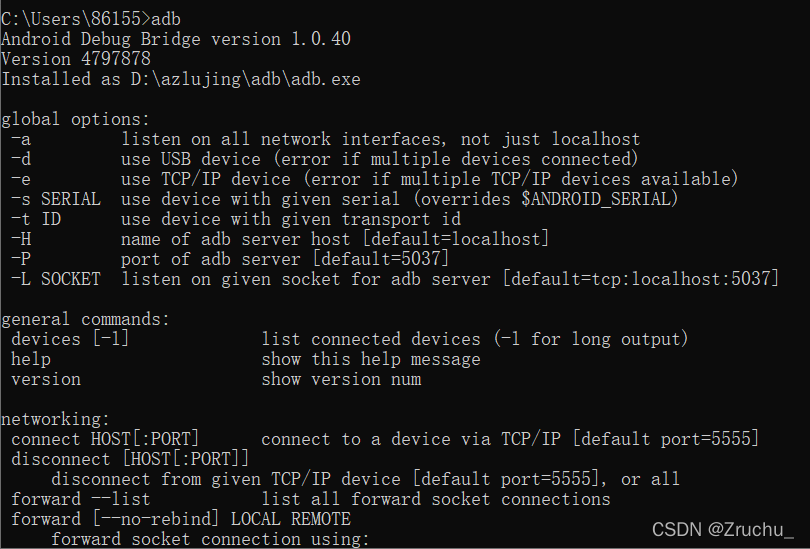Viewport: 810px width, 549px height.
Task: Click the 'devices [-l]' command
Action: point(71,339)
